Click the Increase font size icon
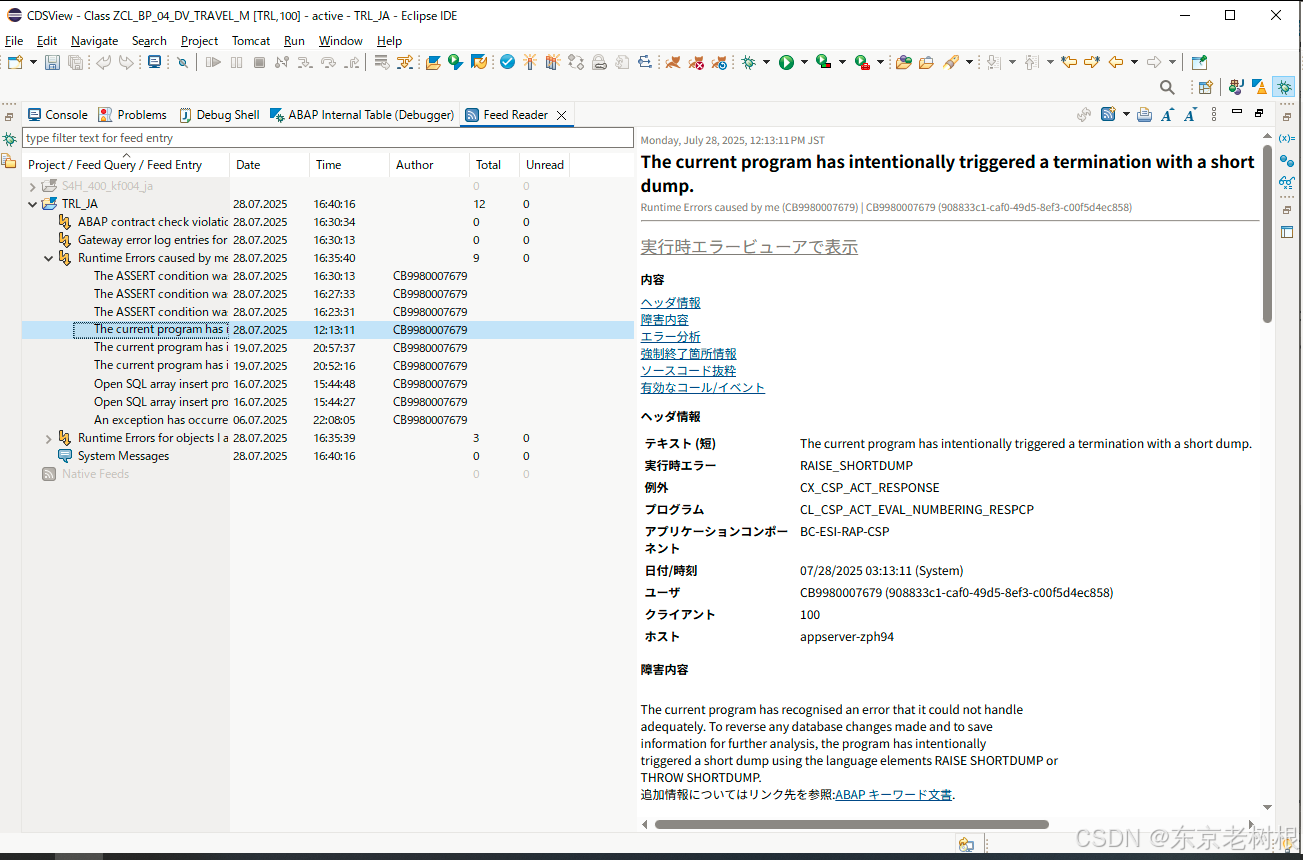 pyautogui.click(x=1168, y=114)
